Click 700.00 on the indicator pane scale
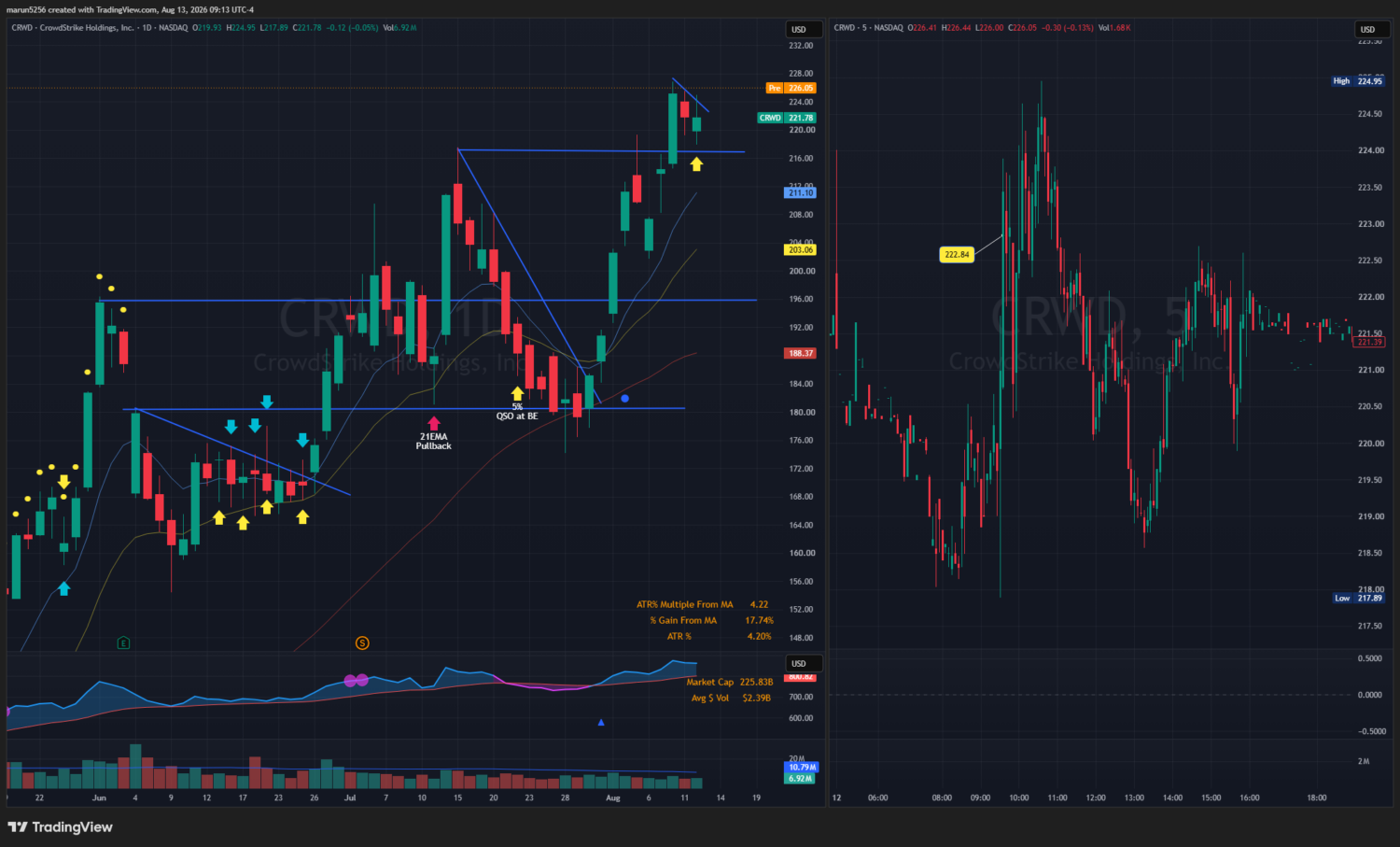The width and height of the screenshot is (1400, 847). tap(802, 698)
